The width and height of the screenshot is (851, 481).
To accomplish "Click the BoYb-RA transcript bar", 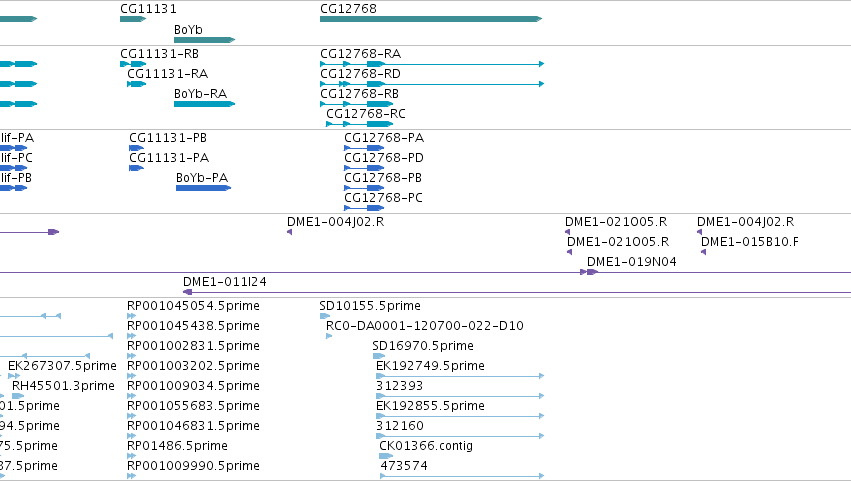I will (205, 104).
